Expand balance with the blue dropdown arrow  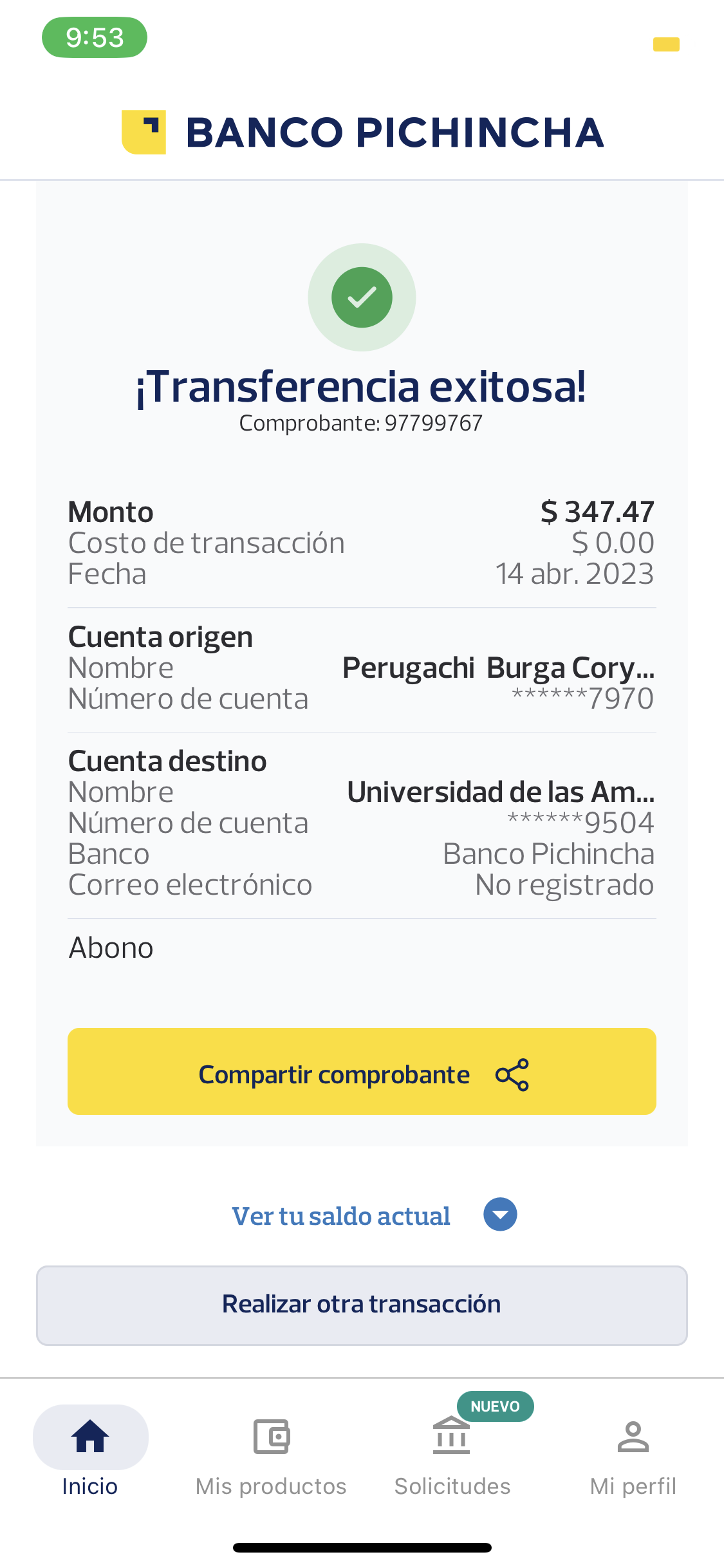pos(500,1215)
